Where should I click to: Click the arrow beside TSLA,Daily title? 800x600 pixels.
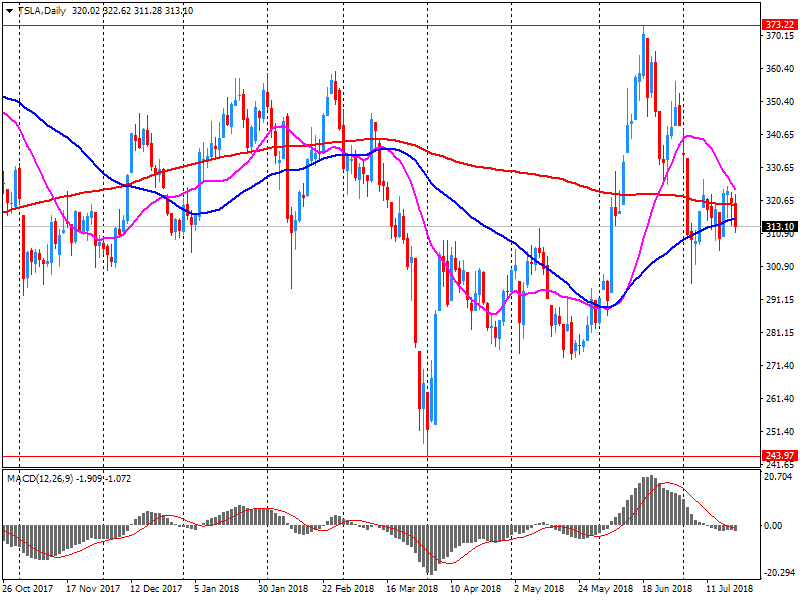click(9, 10)
